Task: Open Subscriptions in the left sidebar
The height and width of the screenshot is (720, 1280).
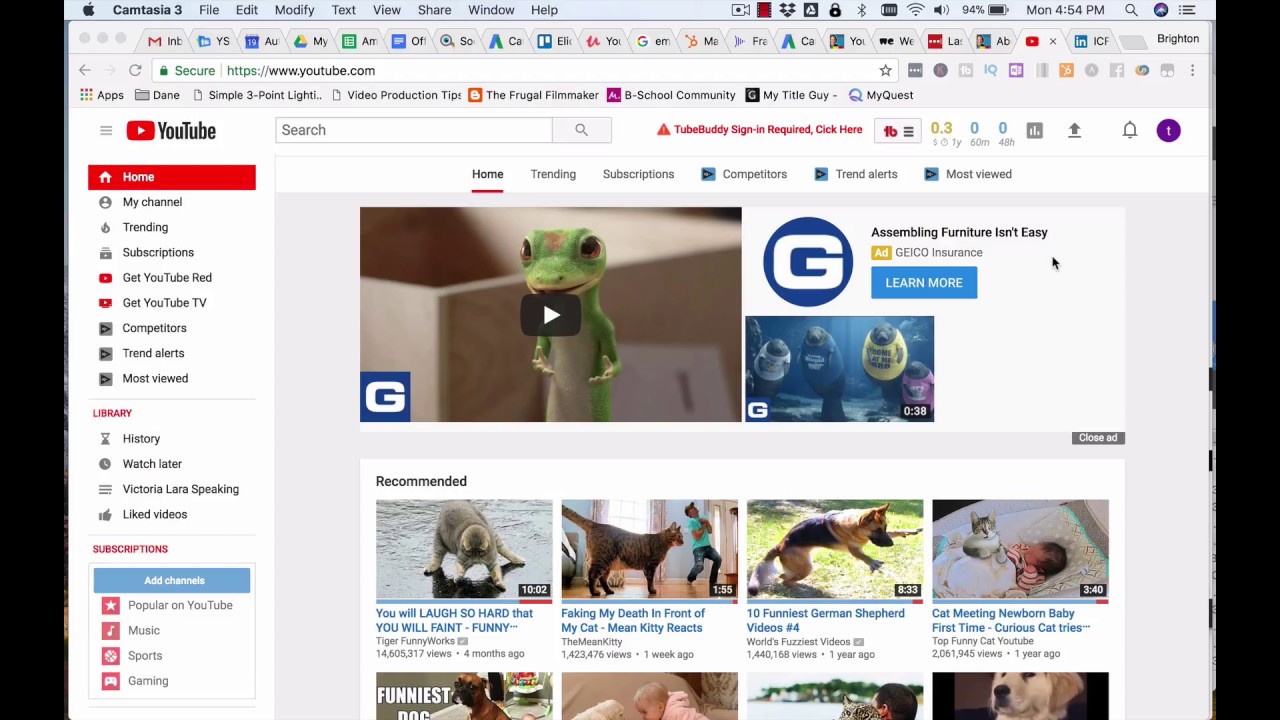Action: [x=158, y=252]
